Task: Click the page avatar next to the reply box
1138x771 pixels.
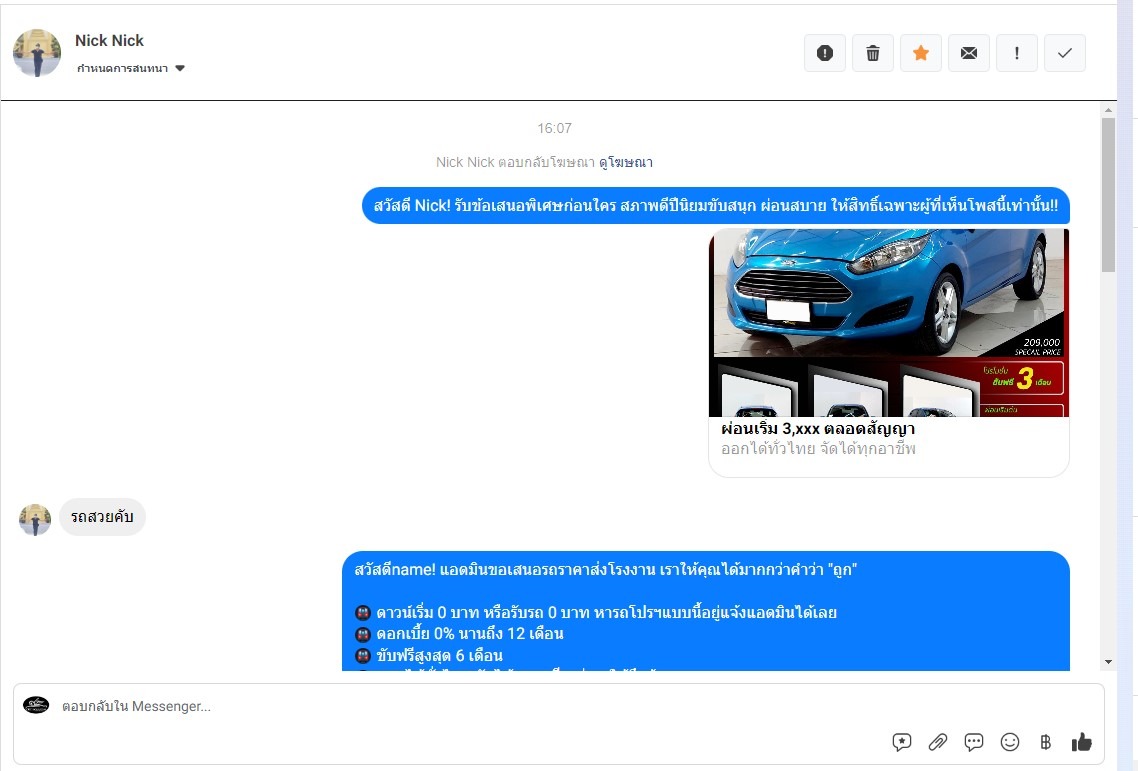Action: tap(36, 705)
